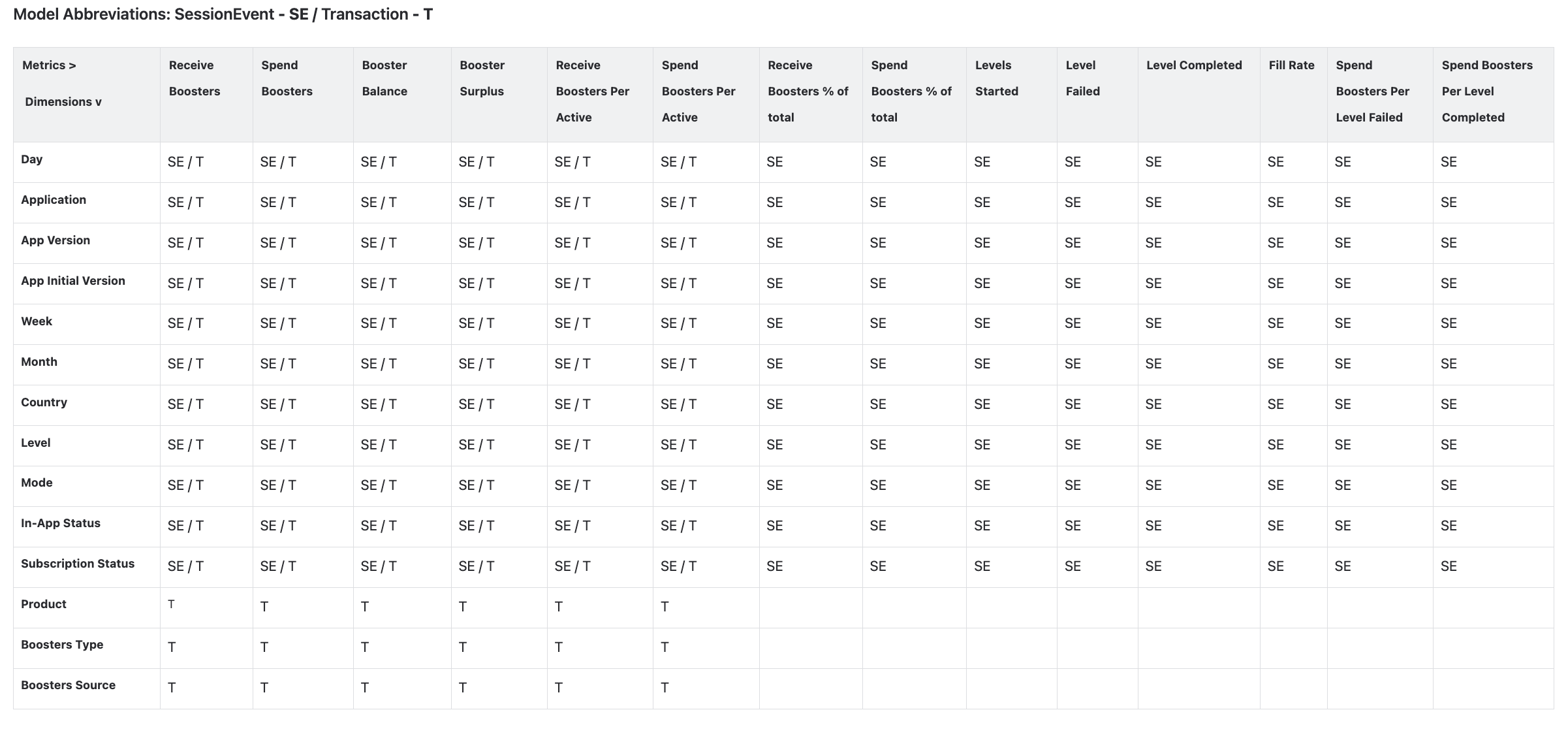
Task: Select the Levels Started header cell
Action: [996, 78]
